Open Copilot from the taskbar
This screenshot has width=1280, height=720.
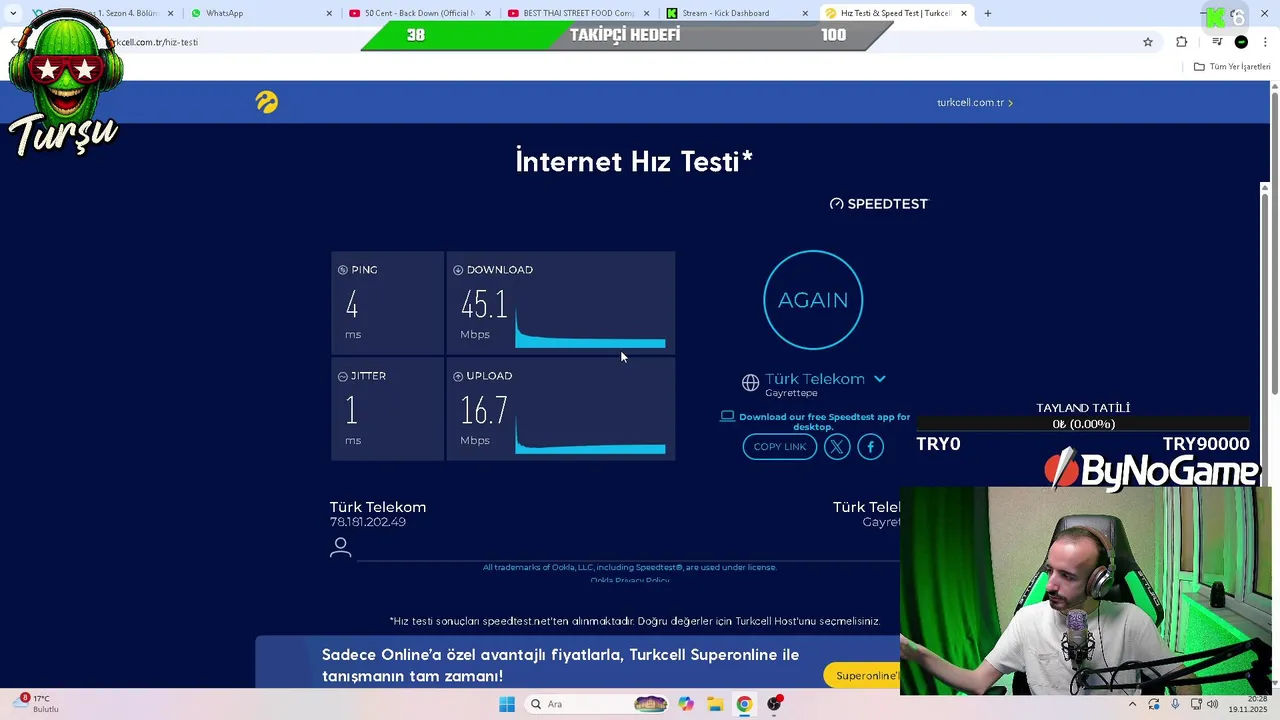686,704
